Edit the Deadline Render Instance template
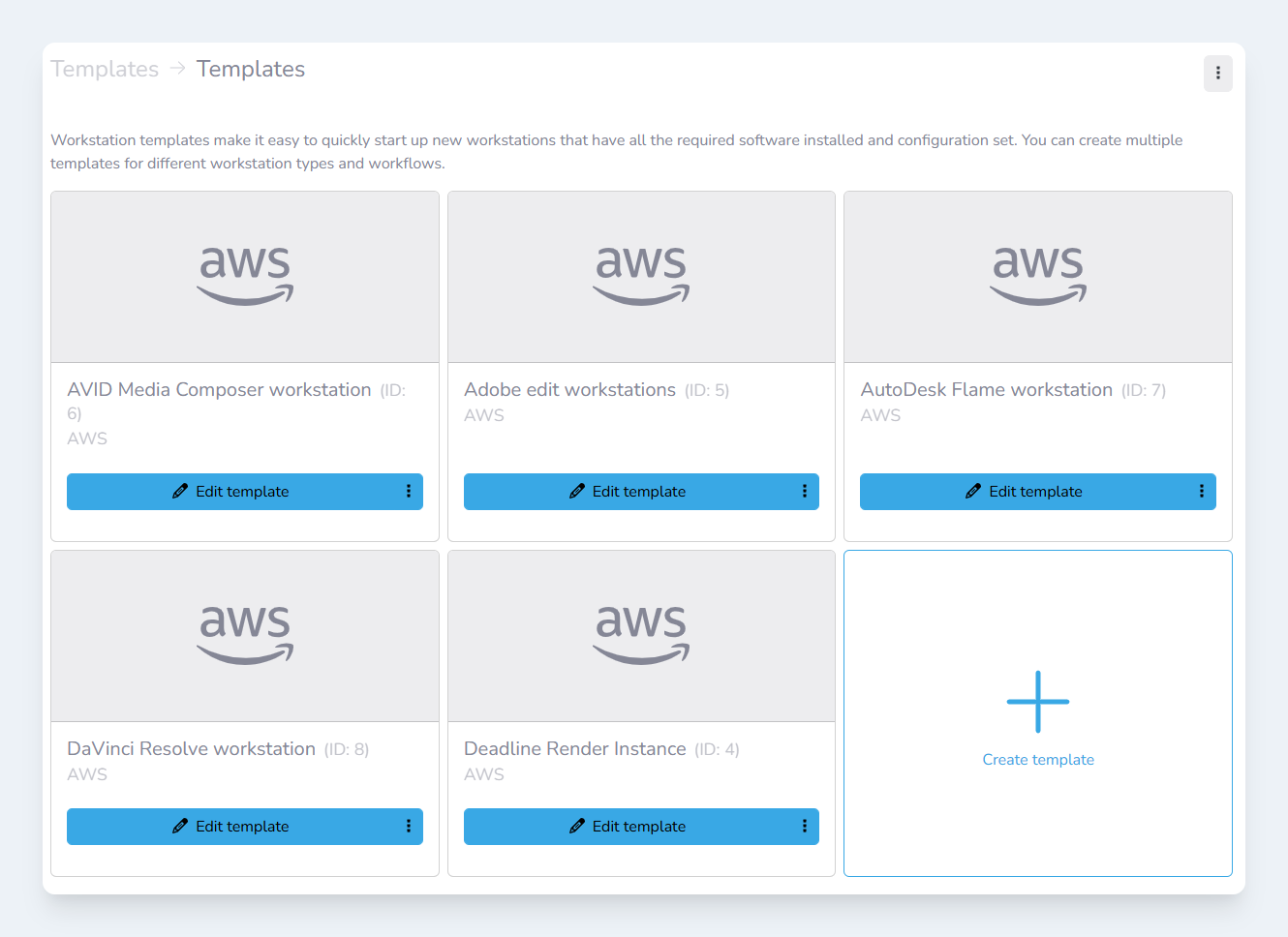Screen dimensions: 1288x937 [629, 827]
